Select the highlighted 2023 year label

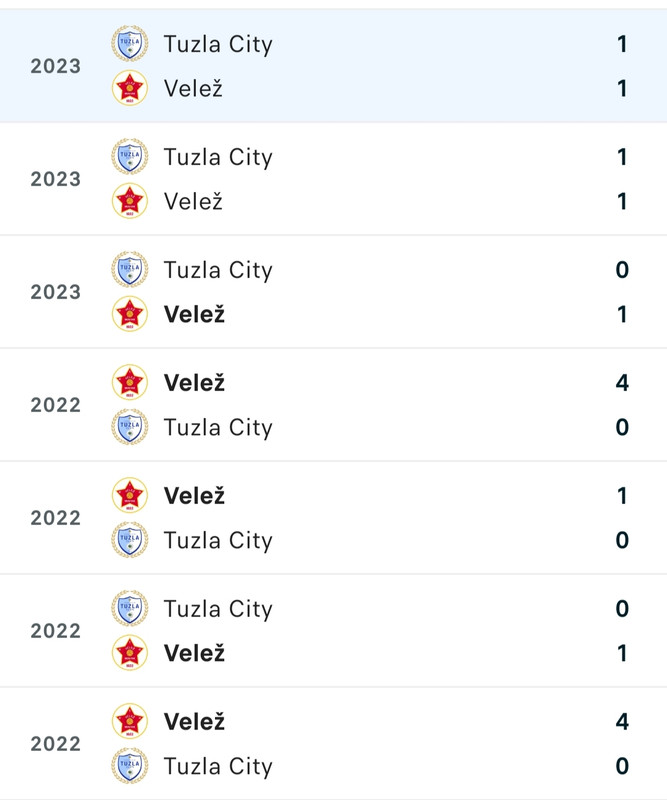tap(56, 66)
